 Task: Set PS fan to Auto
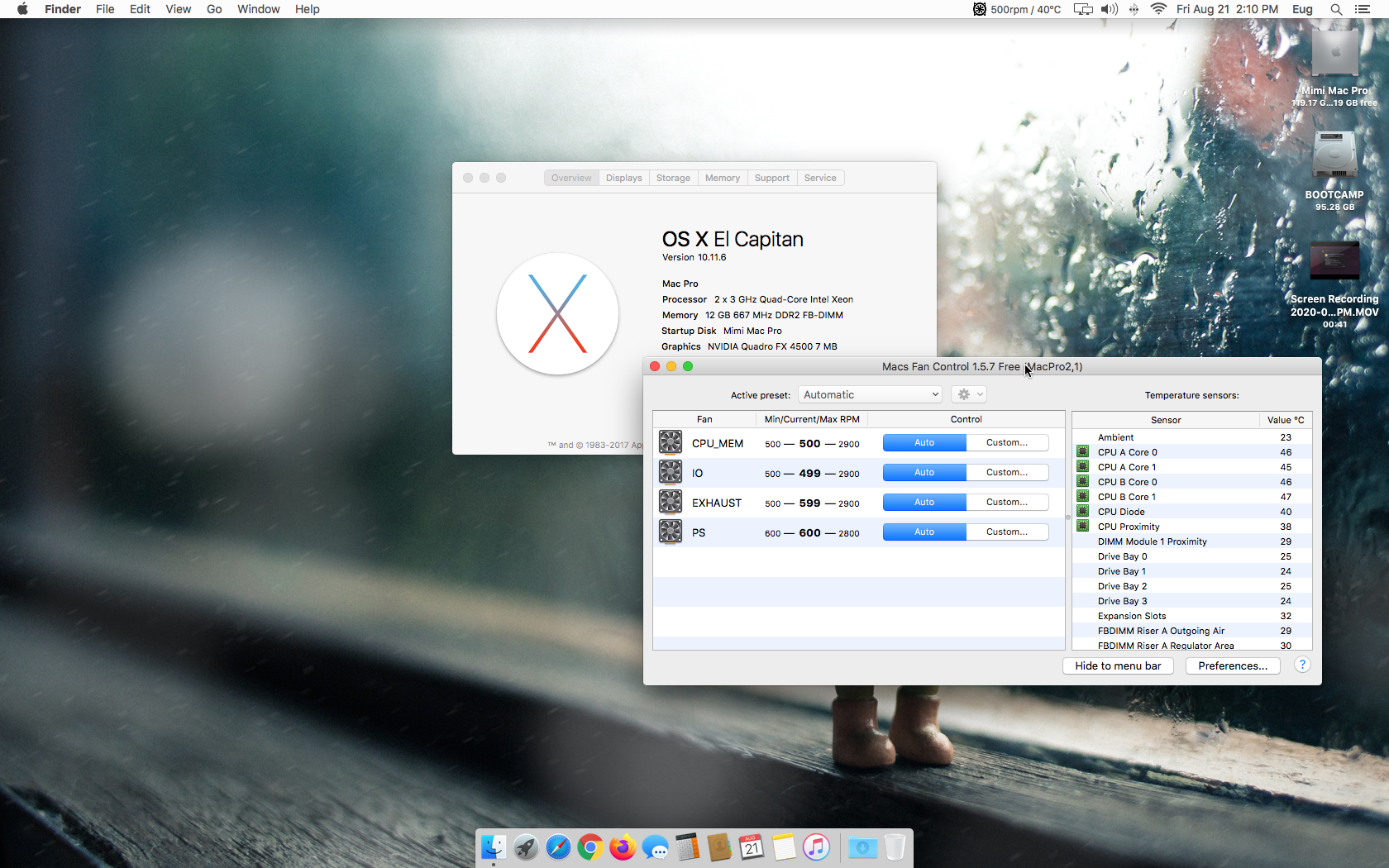click(x=924, y=532)
